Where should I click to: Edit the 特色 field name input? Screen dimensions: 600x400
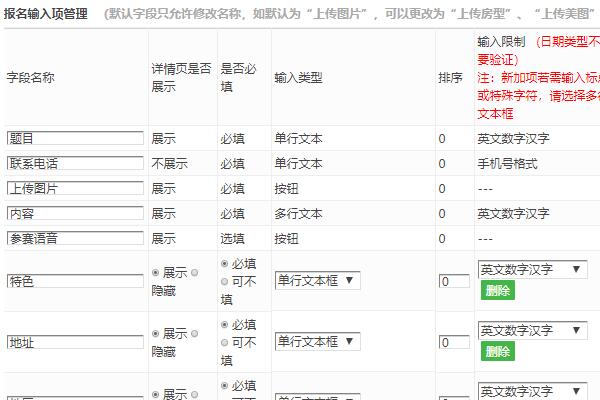coord(75,281)
